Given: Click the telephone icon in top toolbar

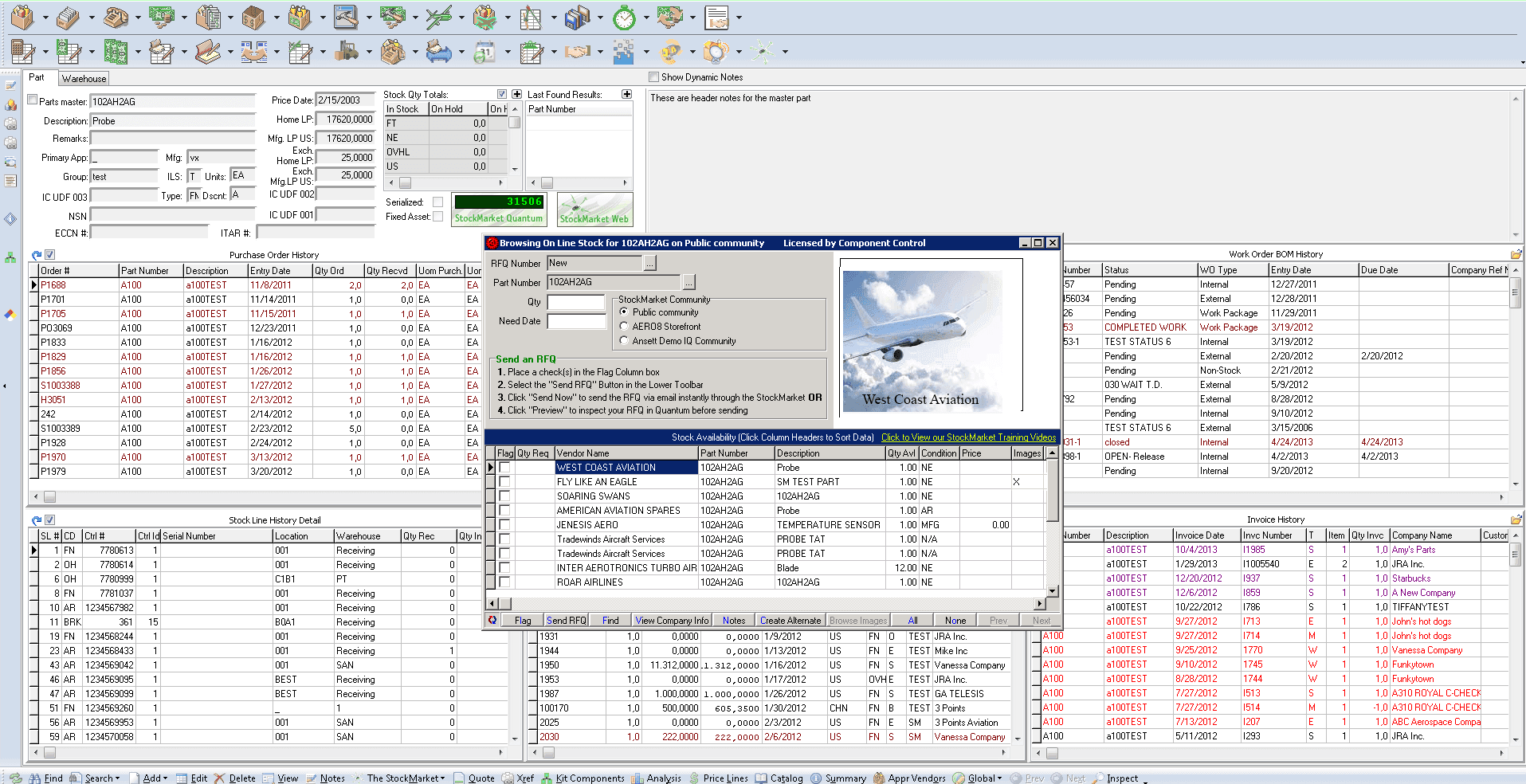Looking at the screenshot, I should click(116, 17).
